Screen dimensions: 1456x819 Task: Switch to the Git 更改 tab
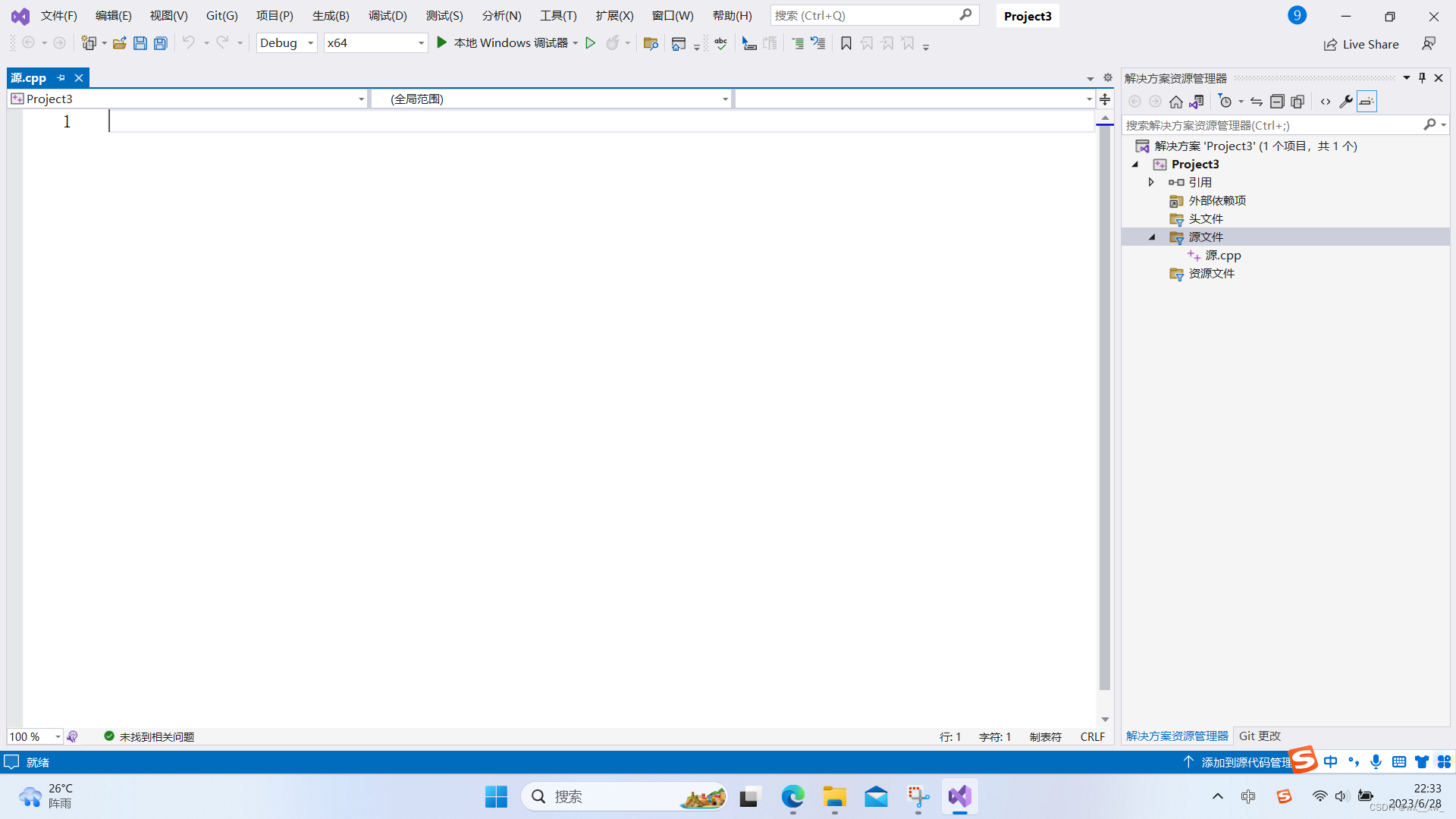tap(1259, 736)
